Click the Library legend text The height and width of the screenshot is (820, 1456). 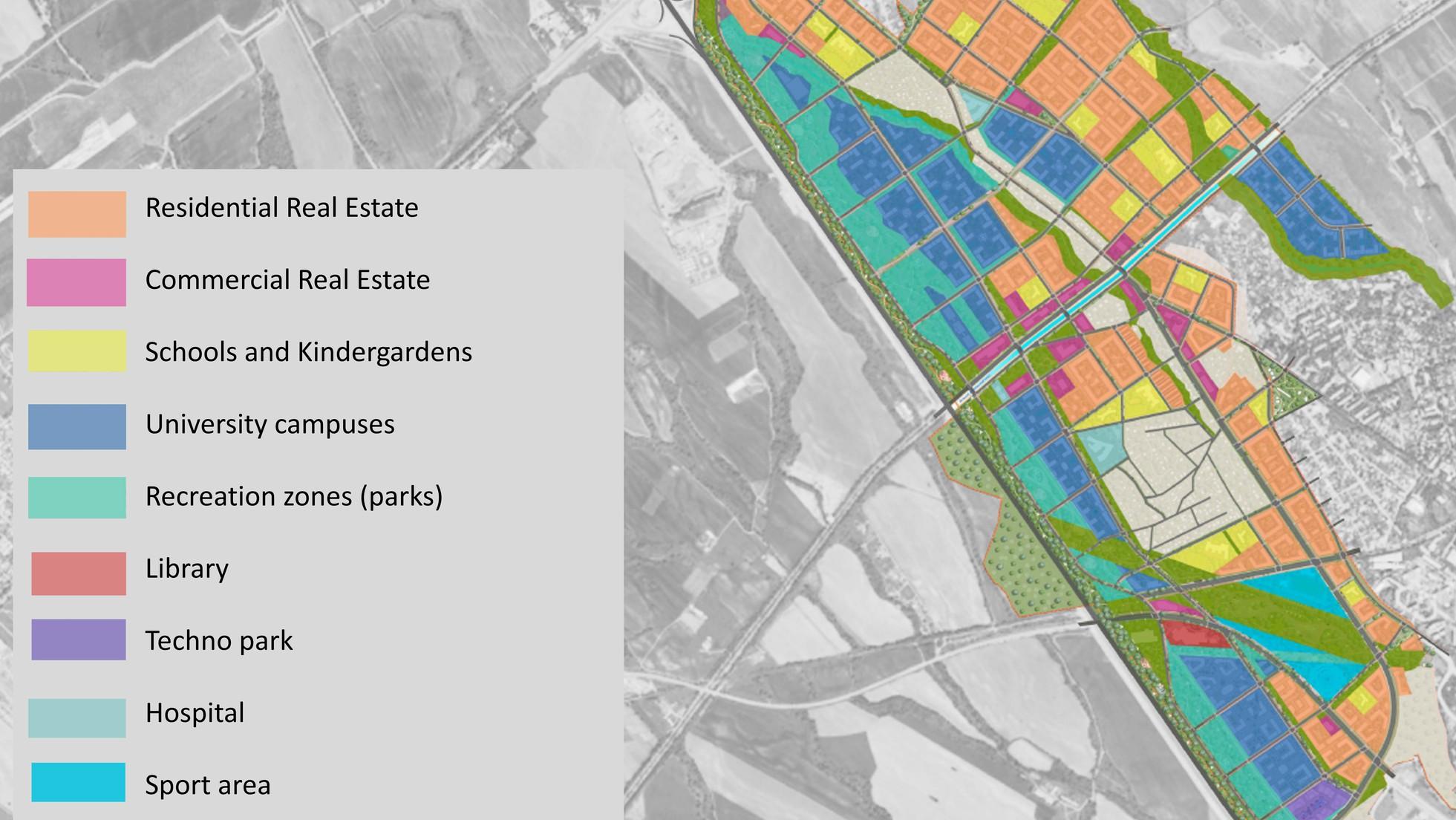point(186,568)
